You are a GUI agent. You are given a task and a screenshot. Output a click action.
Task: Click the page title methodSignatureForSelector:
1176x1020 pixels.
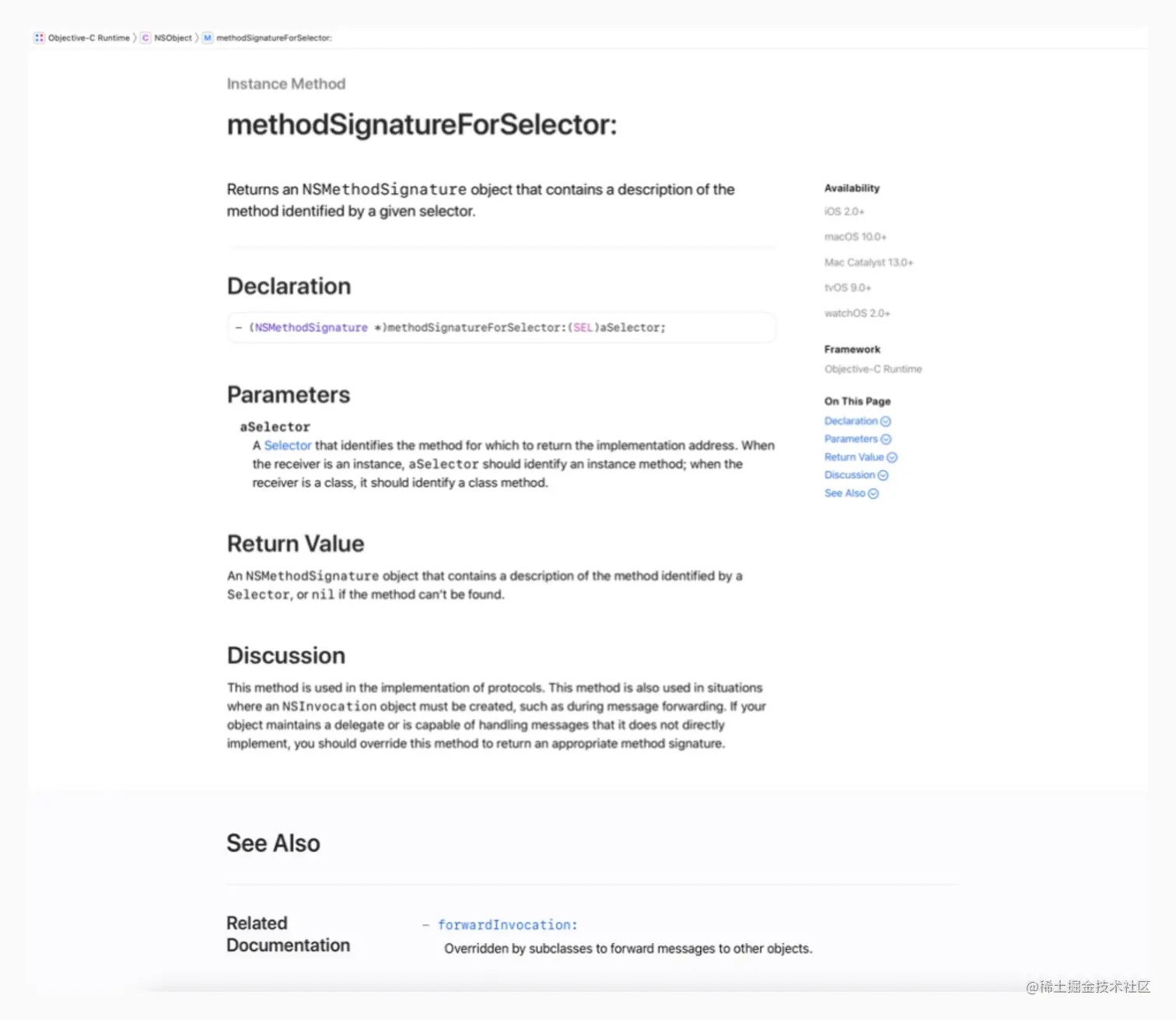422,125
